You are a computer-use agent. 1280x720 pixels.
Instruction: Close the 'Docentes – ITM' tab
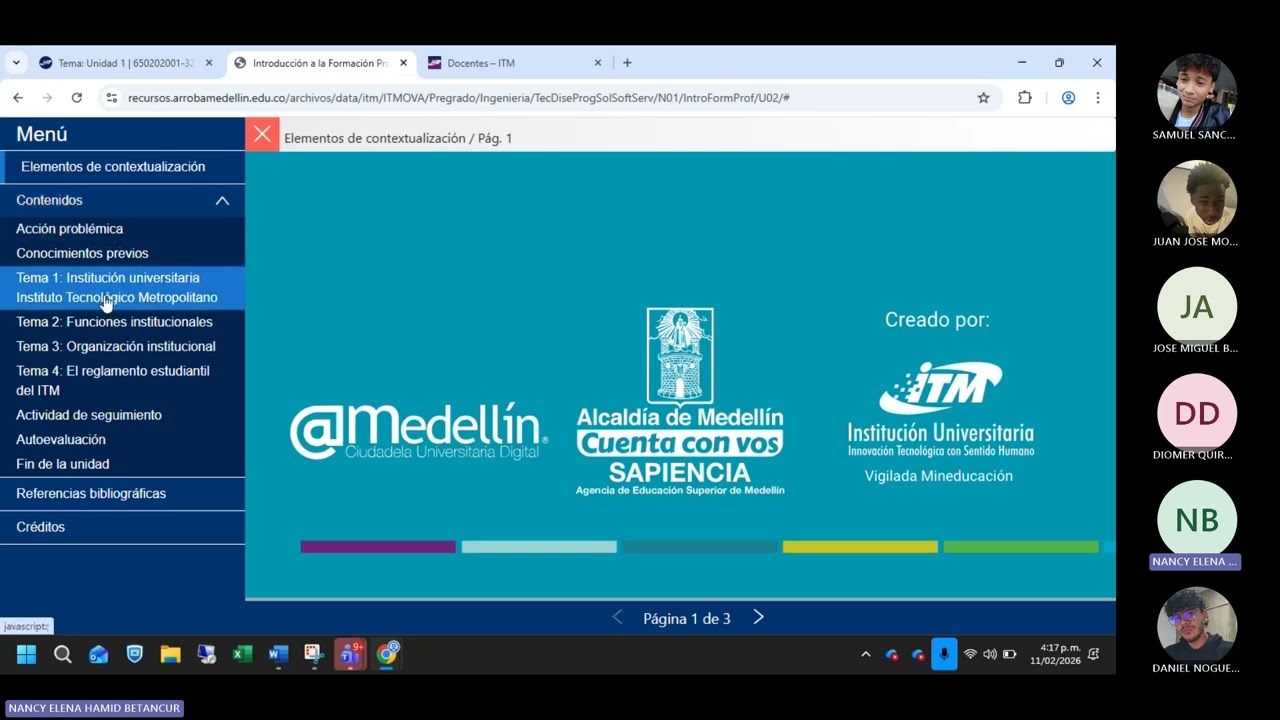click(x=598, y=62)
